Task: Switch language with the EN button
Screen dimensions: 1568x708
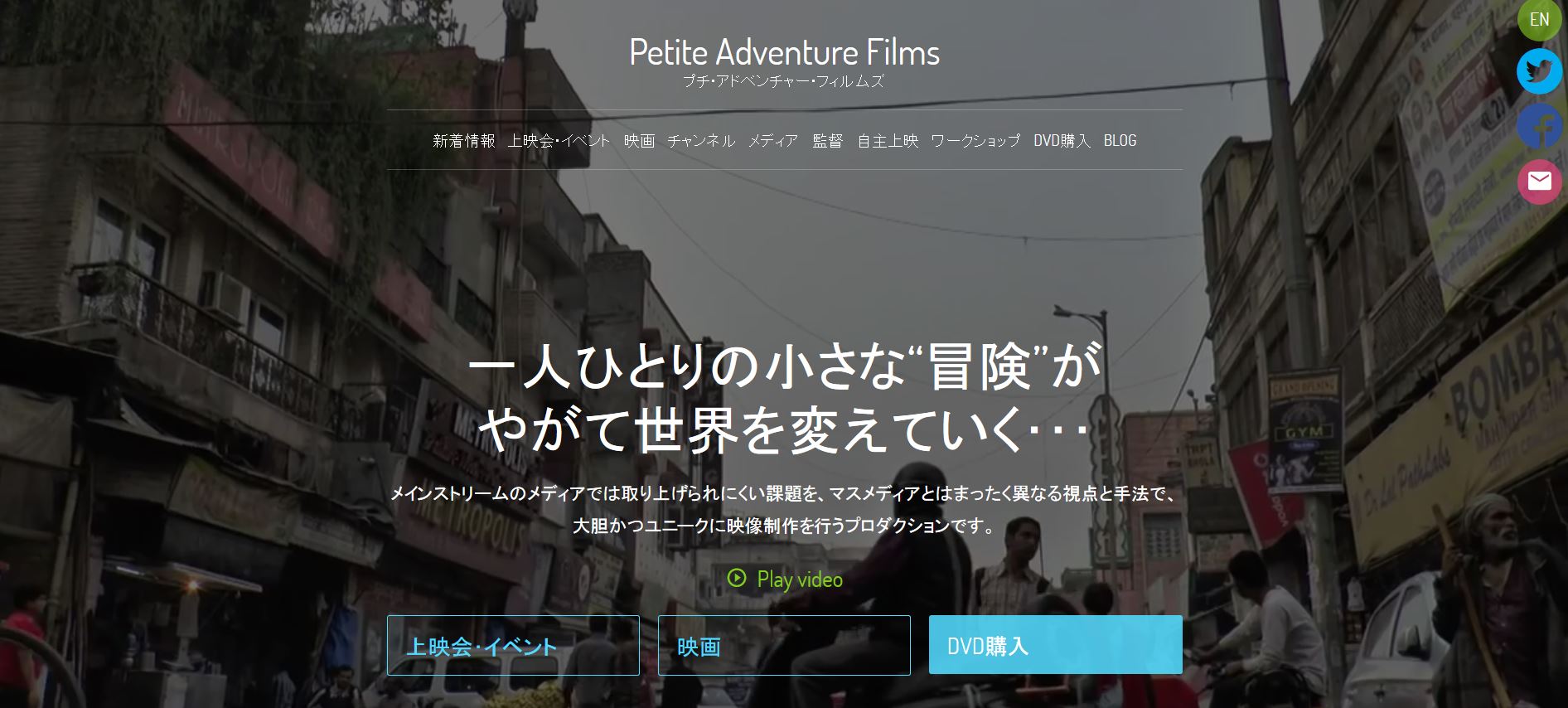Action: [x=1540, y=18]
